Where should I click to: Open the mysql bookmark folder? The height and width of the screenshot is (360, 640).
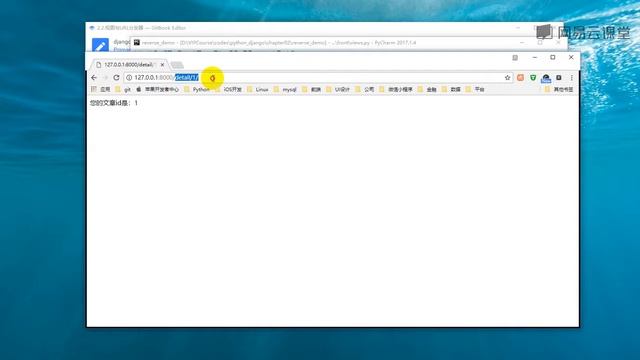[285, 89]
